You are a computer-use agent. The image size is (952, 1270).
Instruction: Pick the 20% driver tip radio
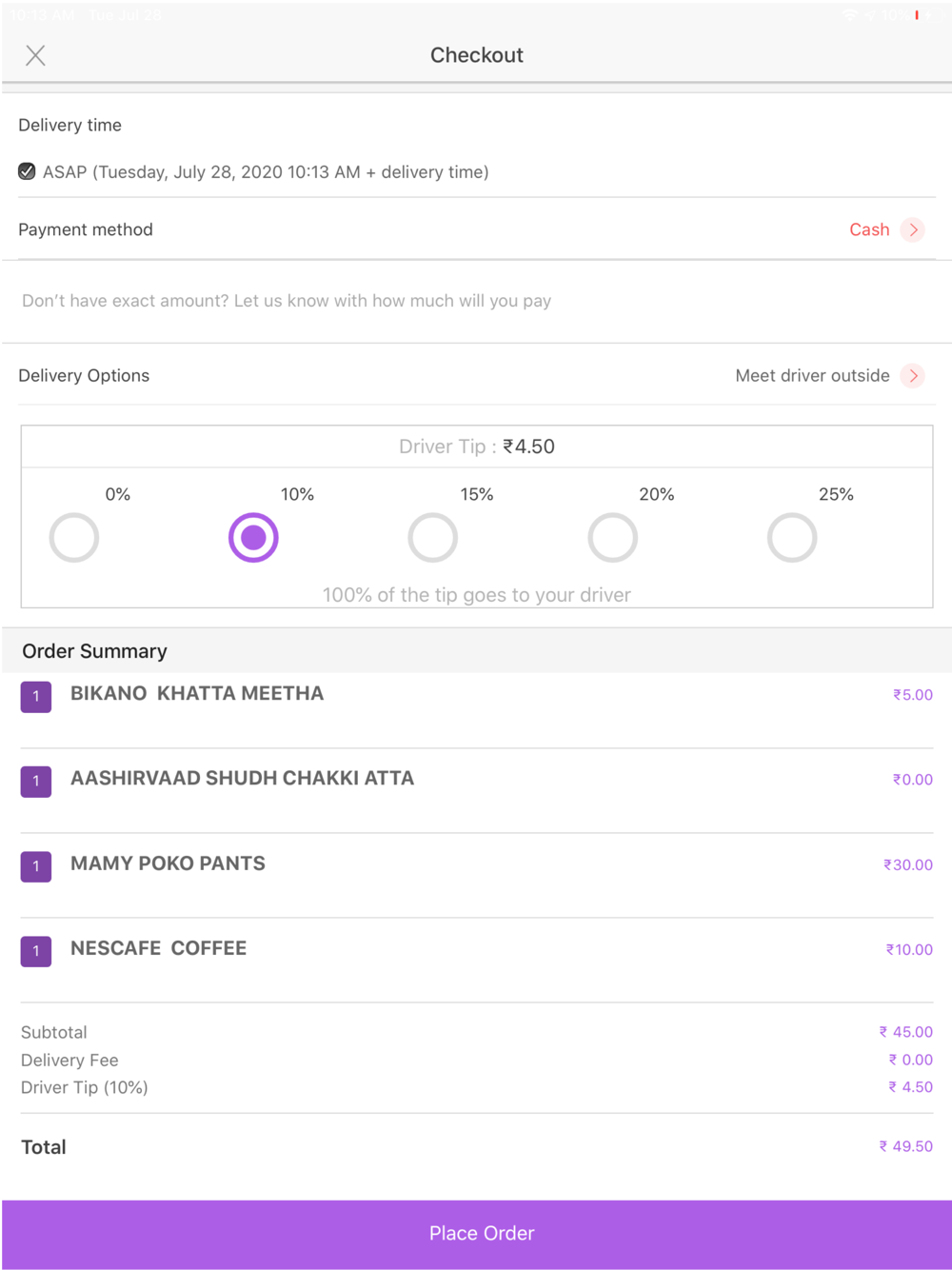612,538
